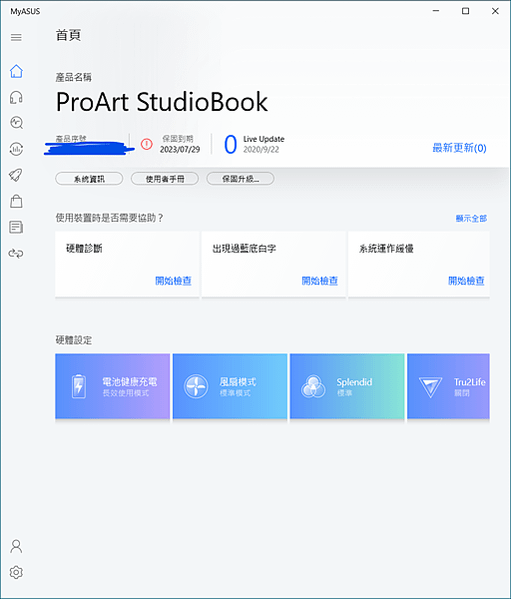Click the Live Update counter 0
This screenshot has width=511, height=599.
[x=230, y=144]
